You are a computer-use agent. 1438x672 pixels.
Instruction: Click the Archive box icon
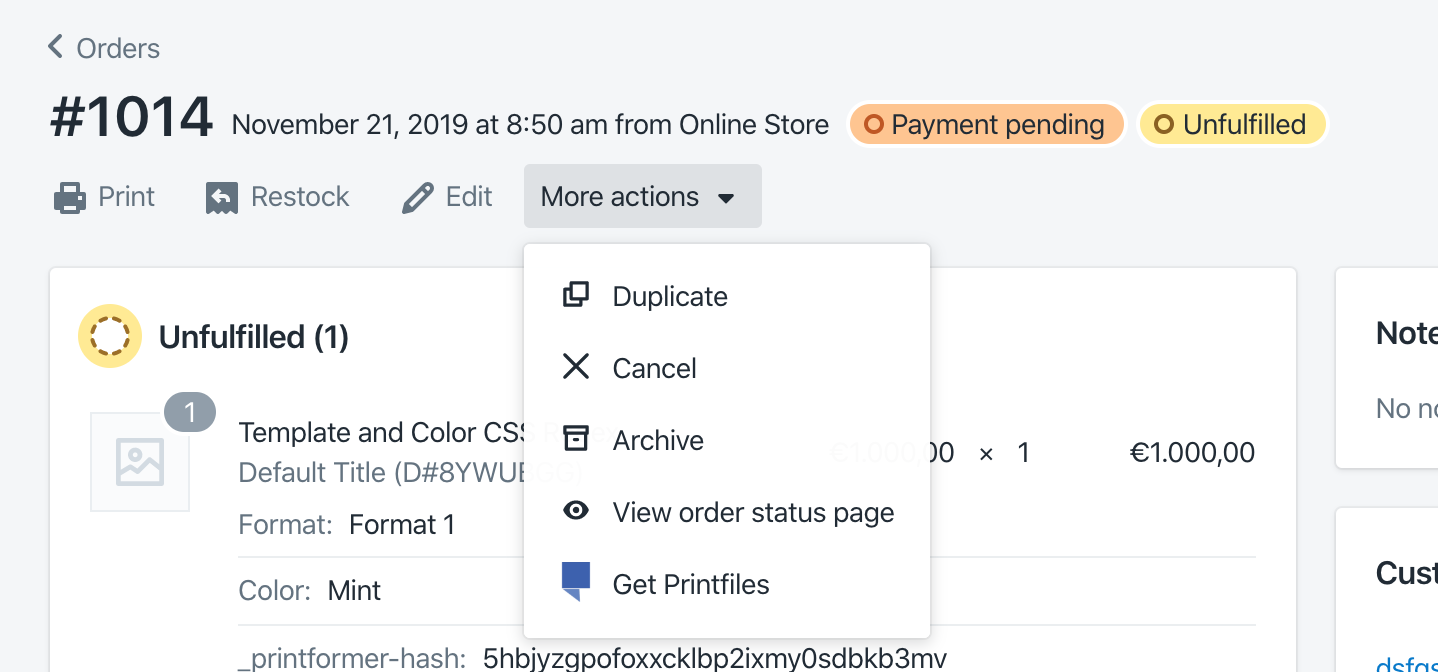[576, 439]
